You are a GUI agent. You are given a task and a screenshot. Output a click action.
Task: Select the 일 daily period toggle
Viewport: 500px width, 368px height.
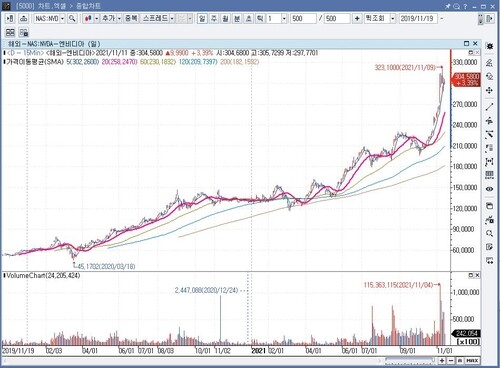point(202,18)
